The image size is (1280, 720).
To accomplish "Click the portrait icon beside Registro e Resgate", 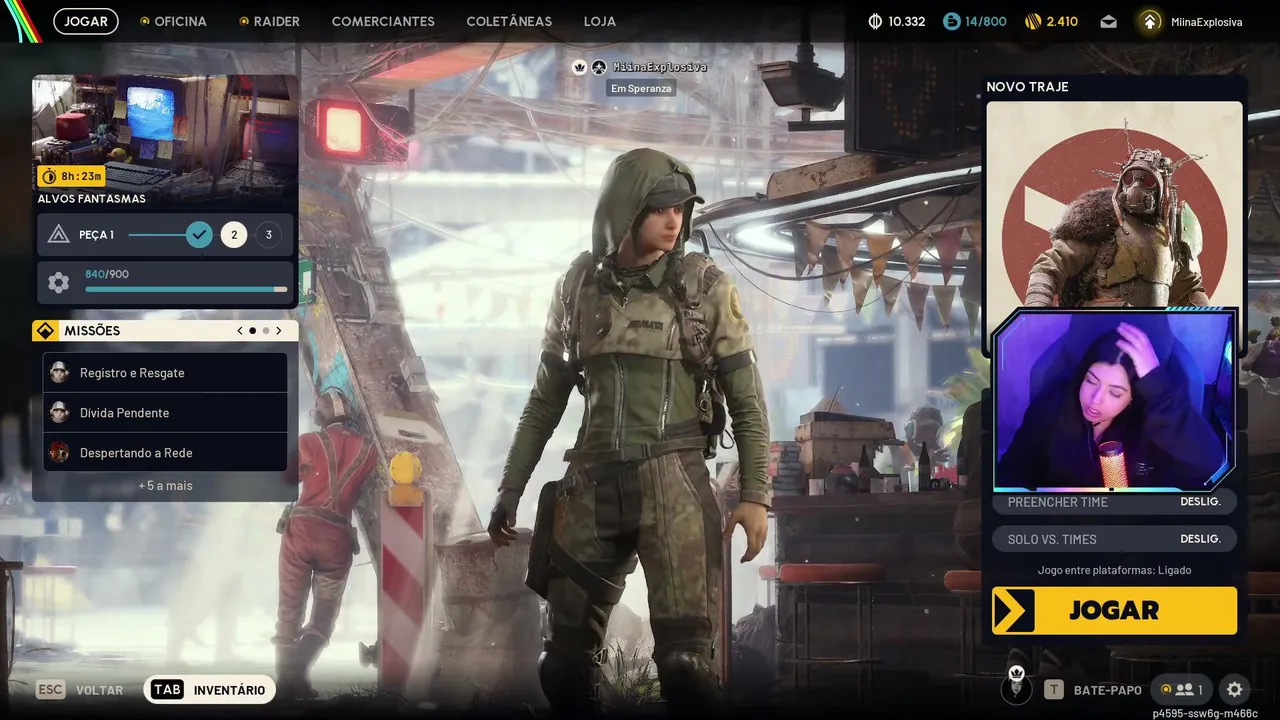I will pos(60,373).
